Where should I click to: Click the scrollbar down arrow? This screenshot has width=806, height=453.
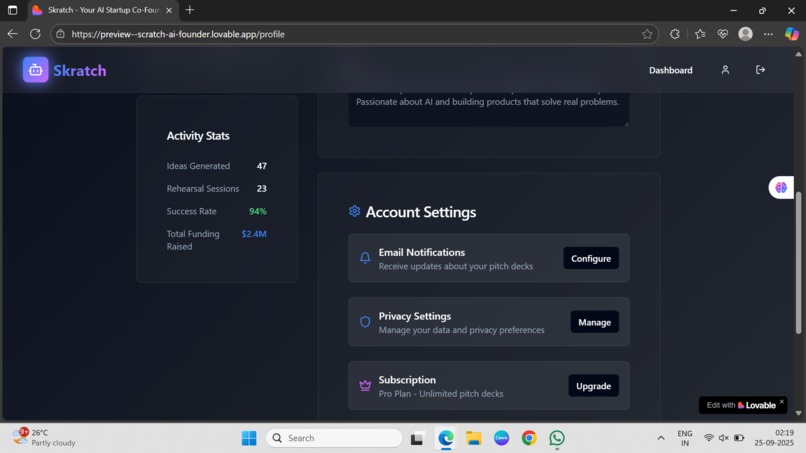click(x=798, y=413)
